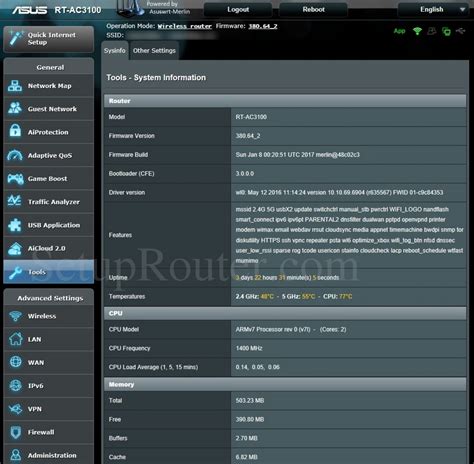Click the AiCloud 2.0 cloud icon
The width and height of the screenshot is (474, 464).
click(15, 249)
